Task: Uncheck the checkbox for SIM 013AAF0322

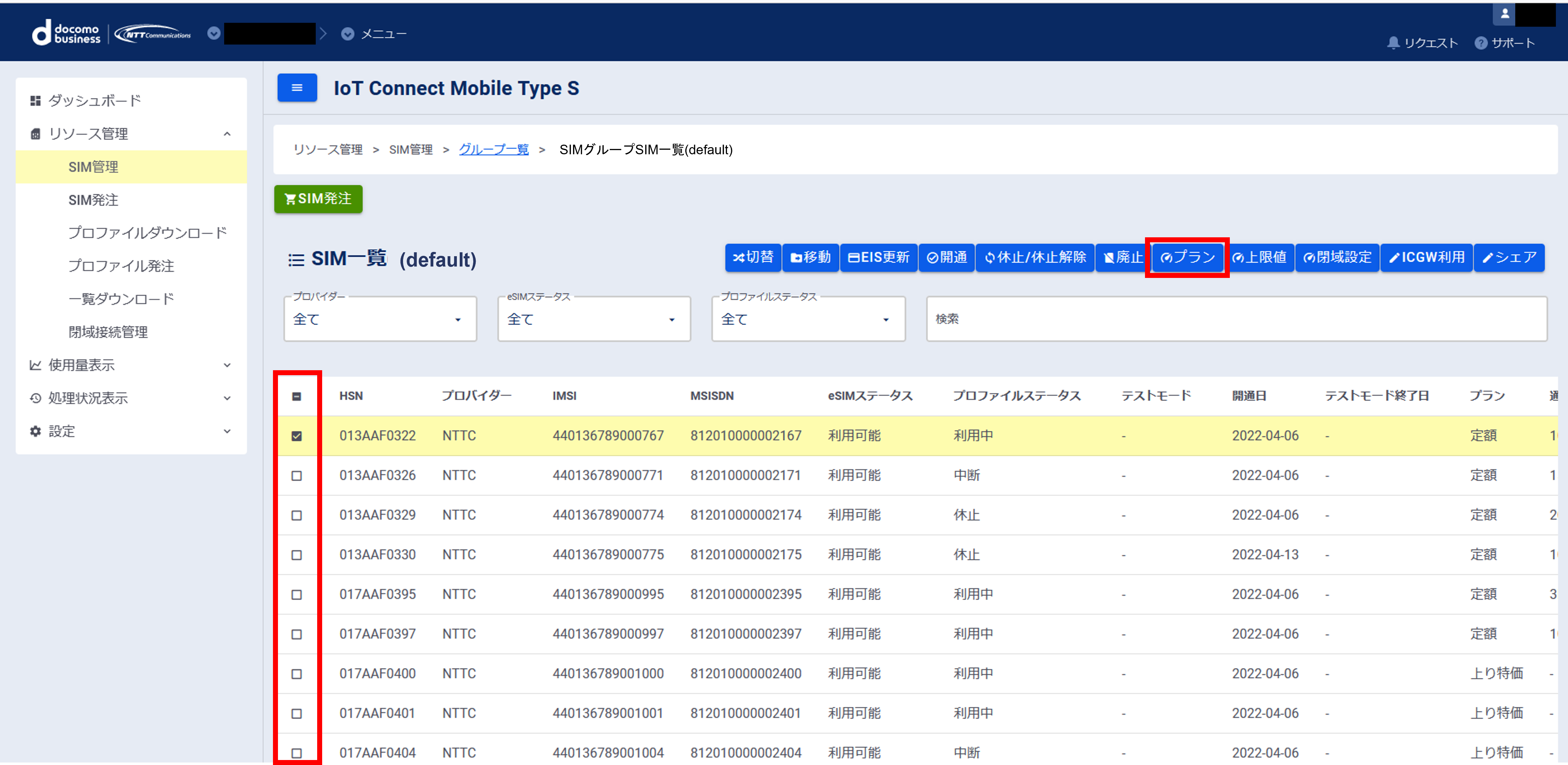Action: [296, 436]
